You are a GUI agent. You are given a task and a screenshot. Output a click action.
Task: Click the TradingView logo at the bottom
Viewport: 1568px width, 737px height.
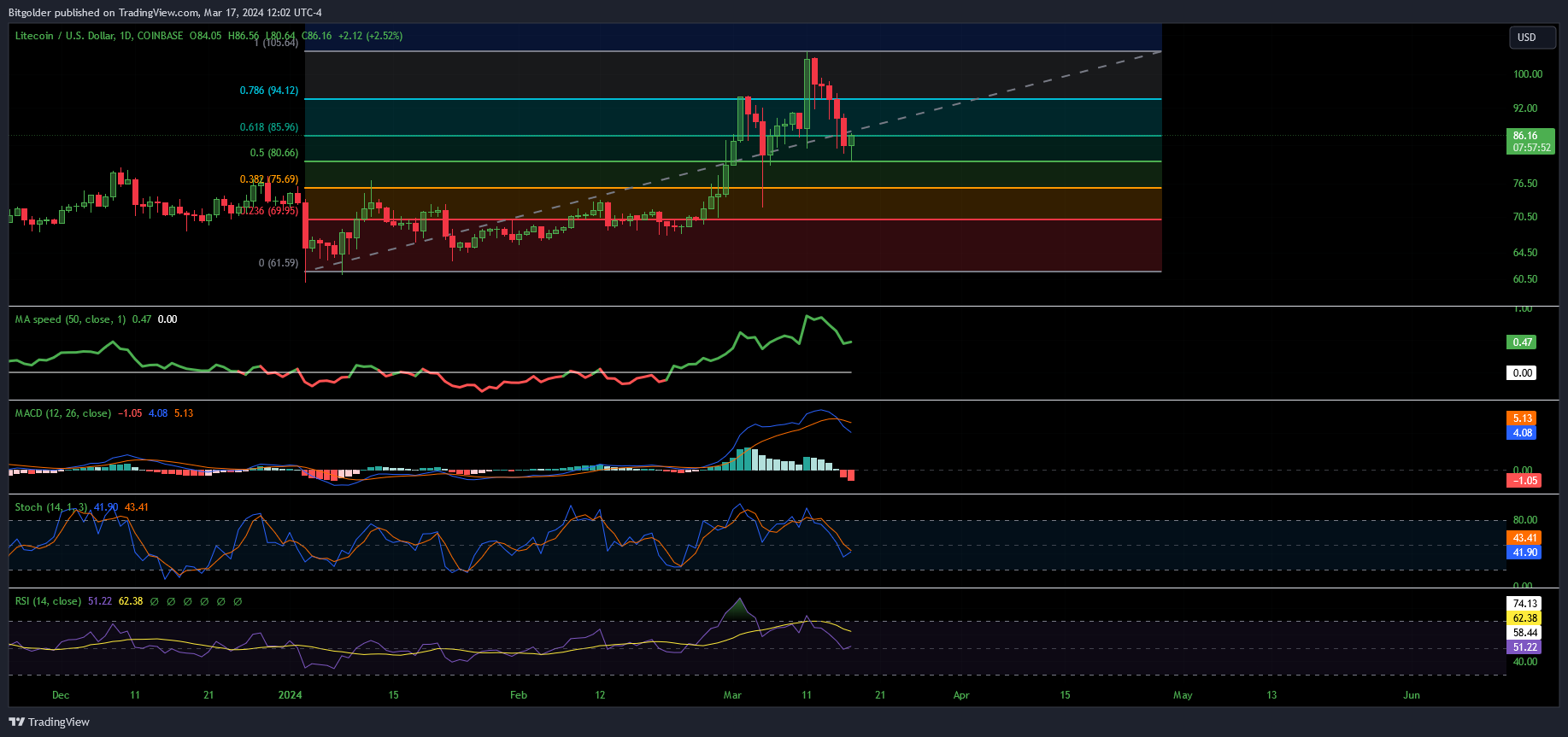(49, 722)
